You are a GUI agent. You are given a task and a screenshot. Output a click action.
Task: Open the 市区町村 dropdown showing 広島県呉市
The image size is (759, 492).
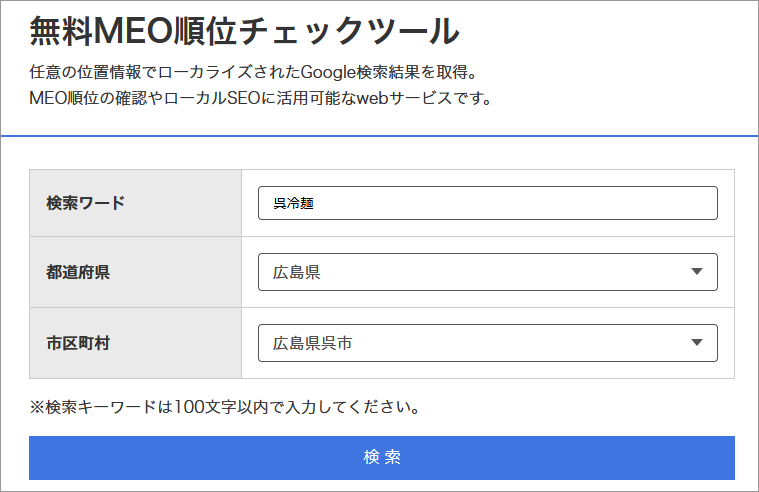(487, 343)
